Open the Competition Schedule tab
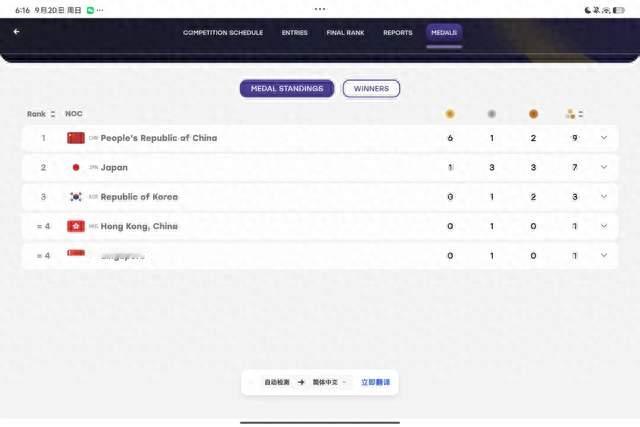640x427 pixels. click(223, 33)
